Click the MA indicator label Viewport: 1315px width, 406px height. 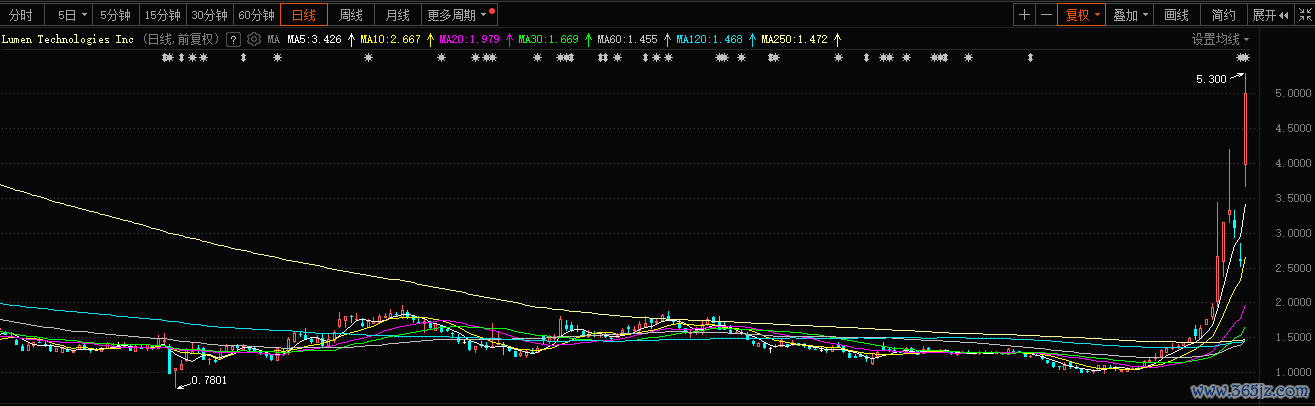pos(273,40)
